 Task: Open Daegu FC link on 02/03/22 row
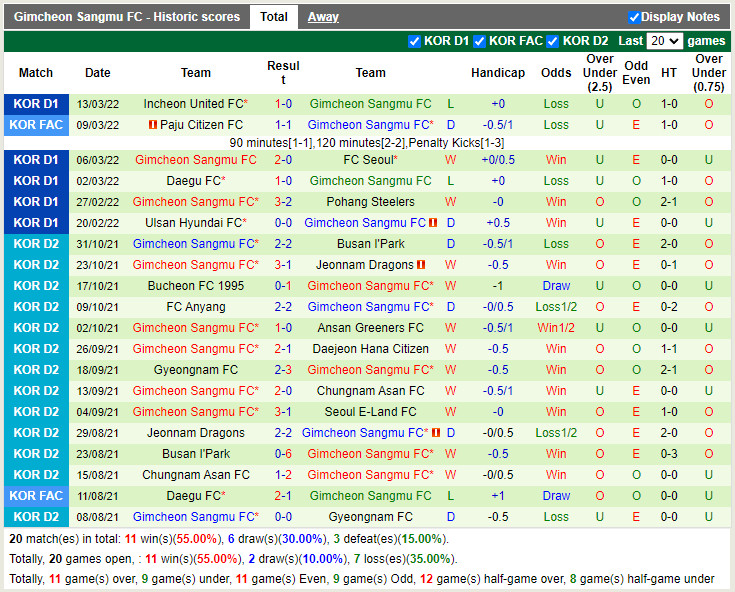(x=193, y=181)
